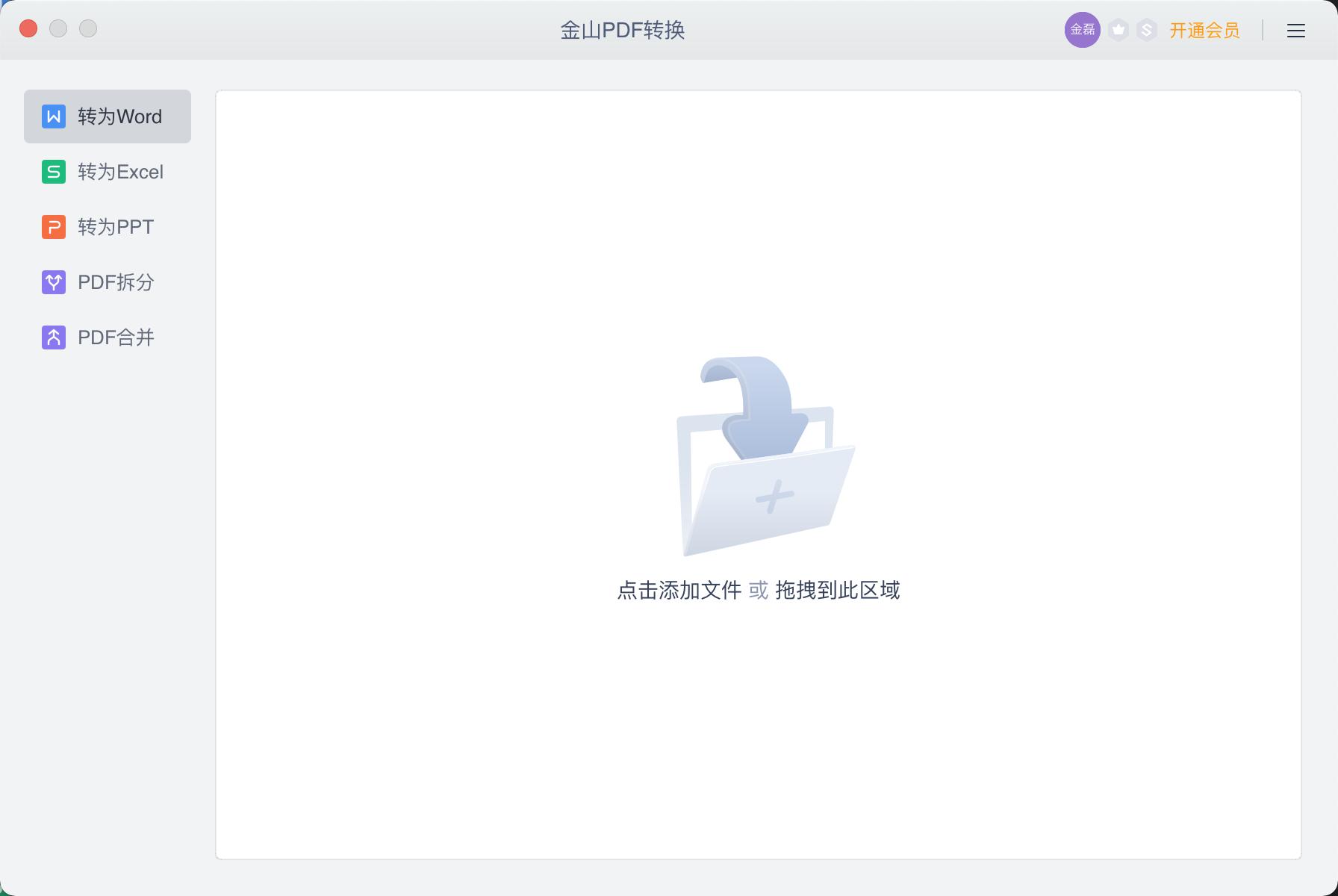Screen dimensions: 1338x896
Task: Click 点击添加文件 to add files
Action: [681, 589]
